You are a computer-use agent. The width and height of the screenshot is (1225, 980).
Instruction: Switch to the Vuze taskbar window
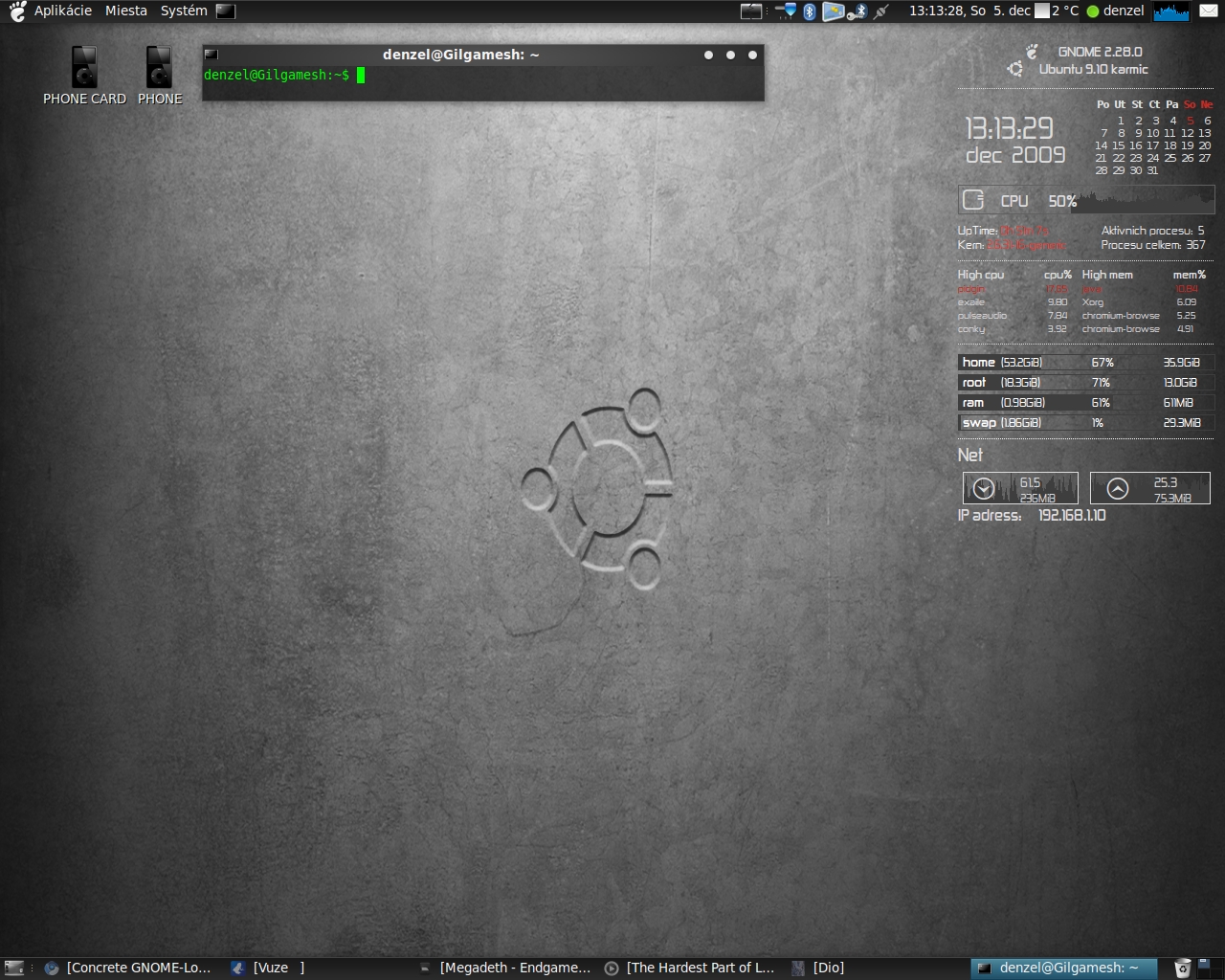[x=270, y=968]
